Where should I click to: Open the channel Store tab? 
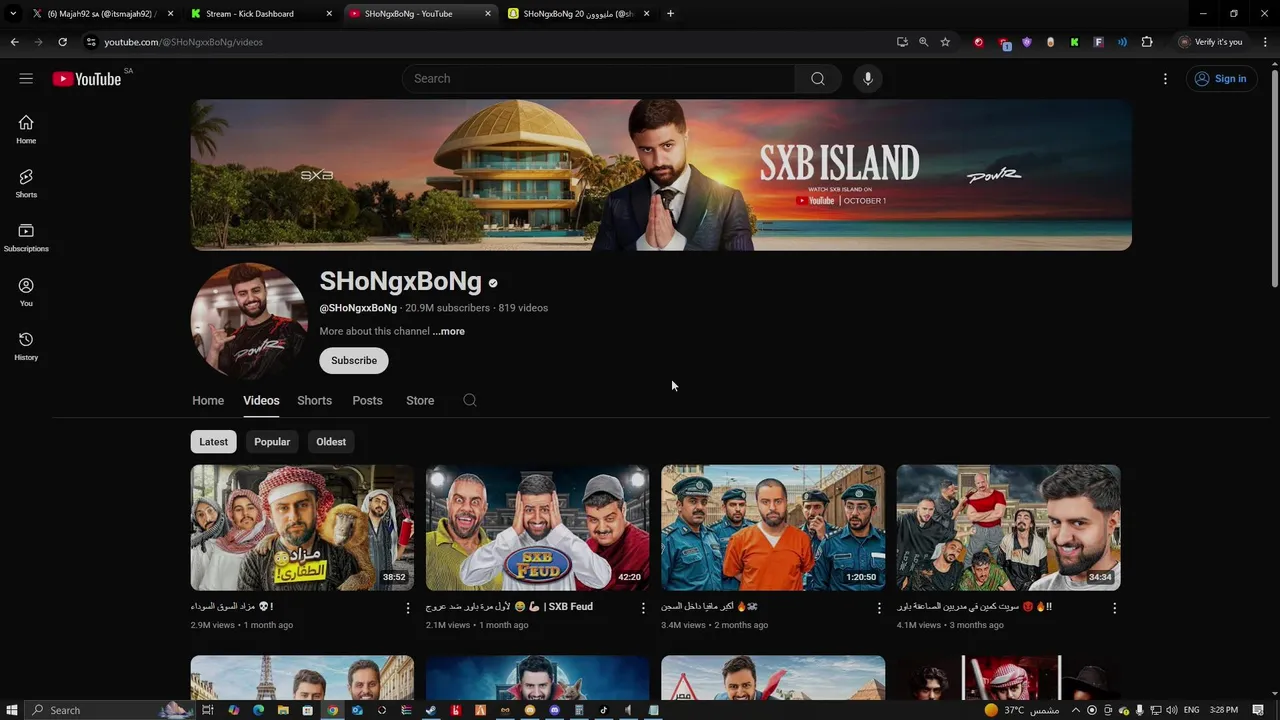tap(420, 400)
